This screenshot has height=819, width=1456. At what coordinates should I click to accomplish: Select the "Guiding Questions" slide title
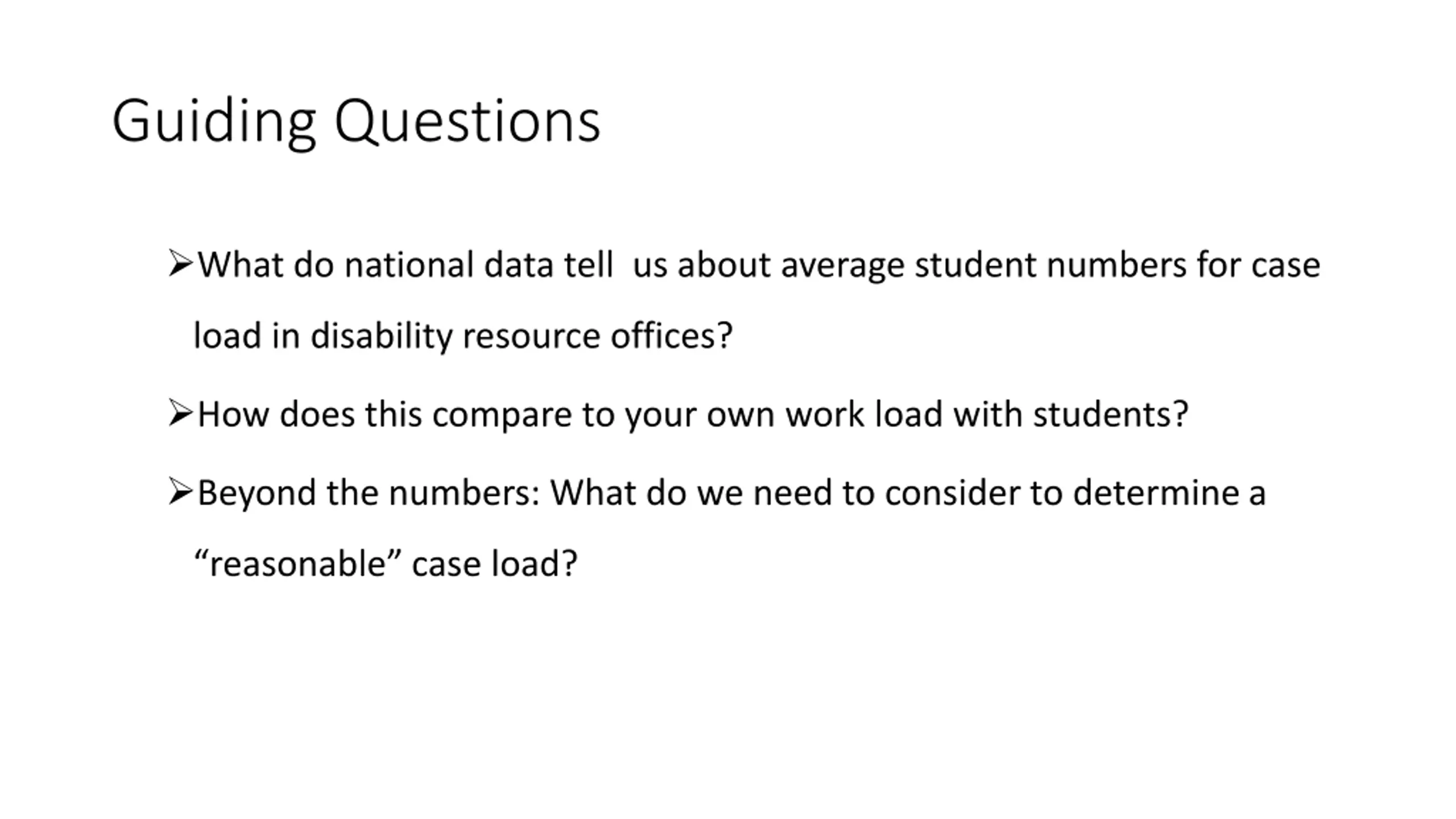357,121
